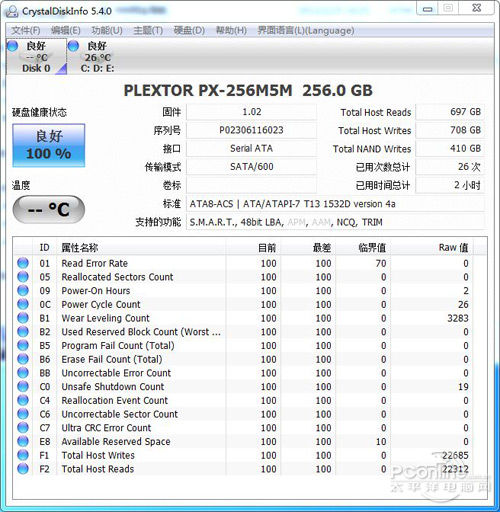Click the PLEXTOR PX-256M5M 256.0 GB title
500x512 pixels.
coord(248,91)
